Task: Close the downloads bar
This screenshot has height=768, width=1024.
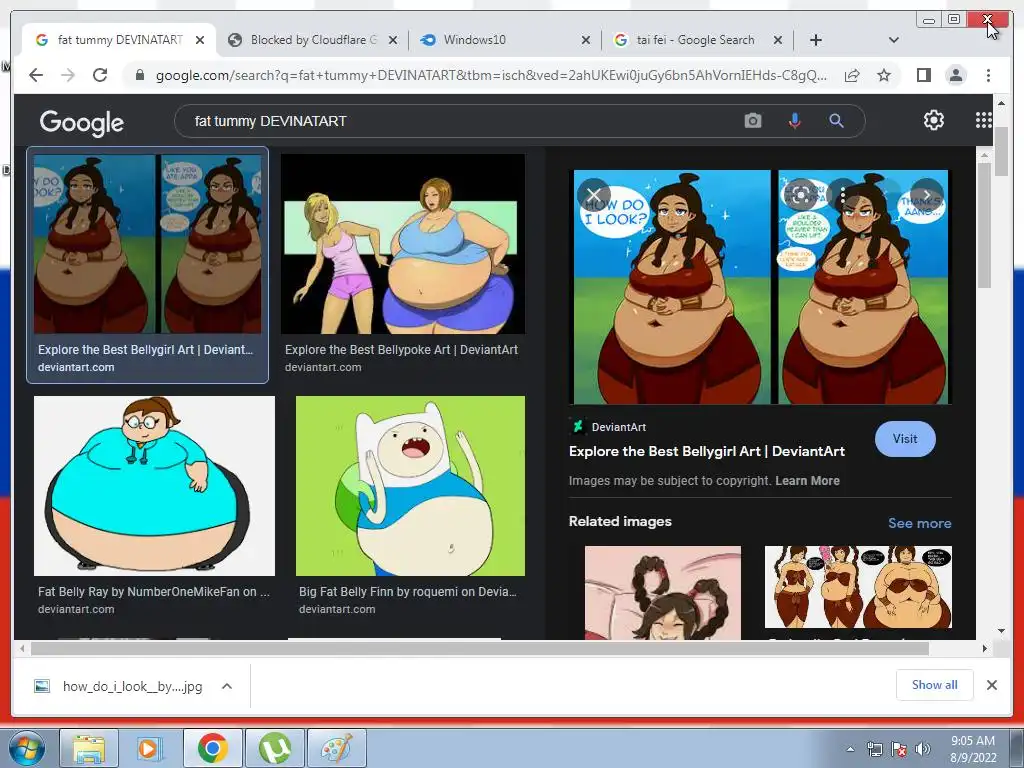Action: [x=991, y=685]
